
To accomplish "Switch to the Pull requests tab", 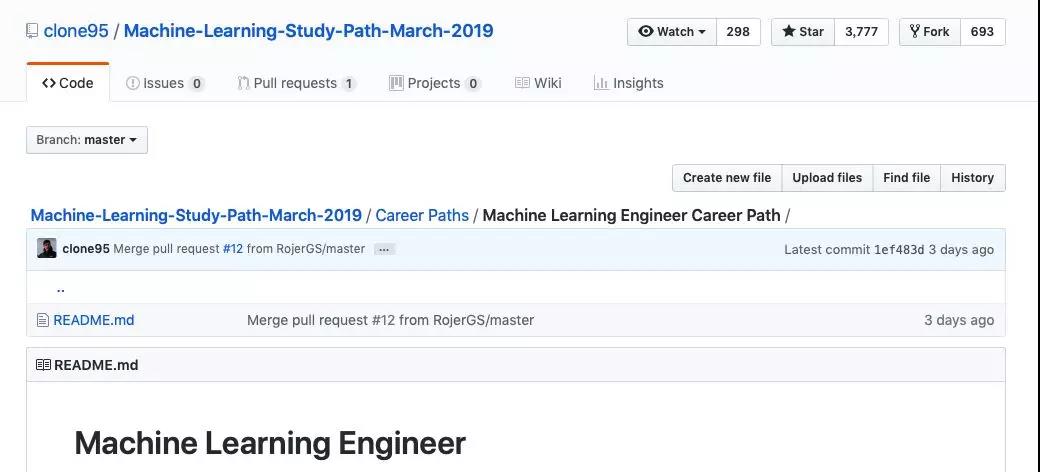I will (296, 83).
